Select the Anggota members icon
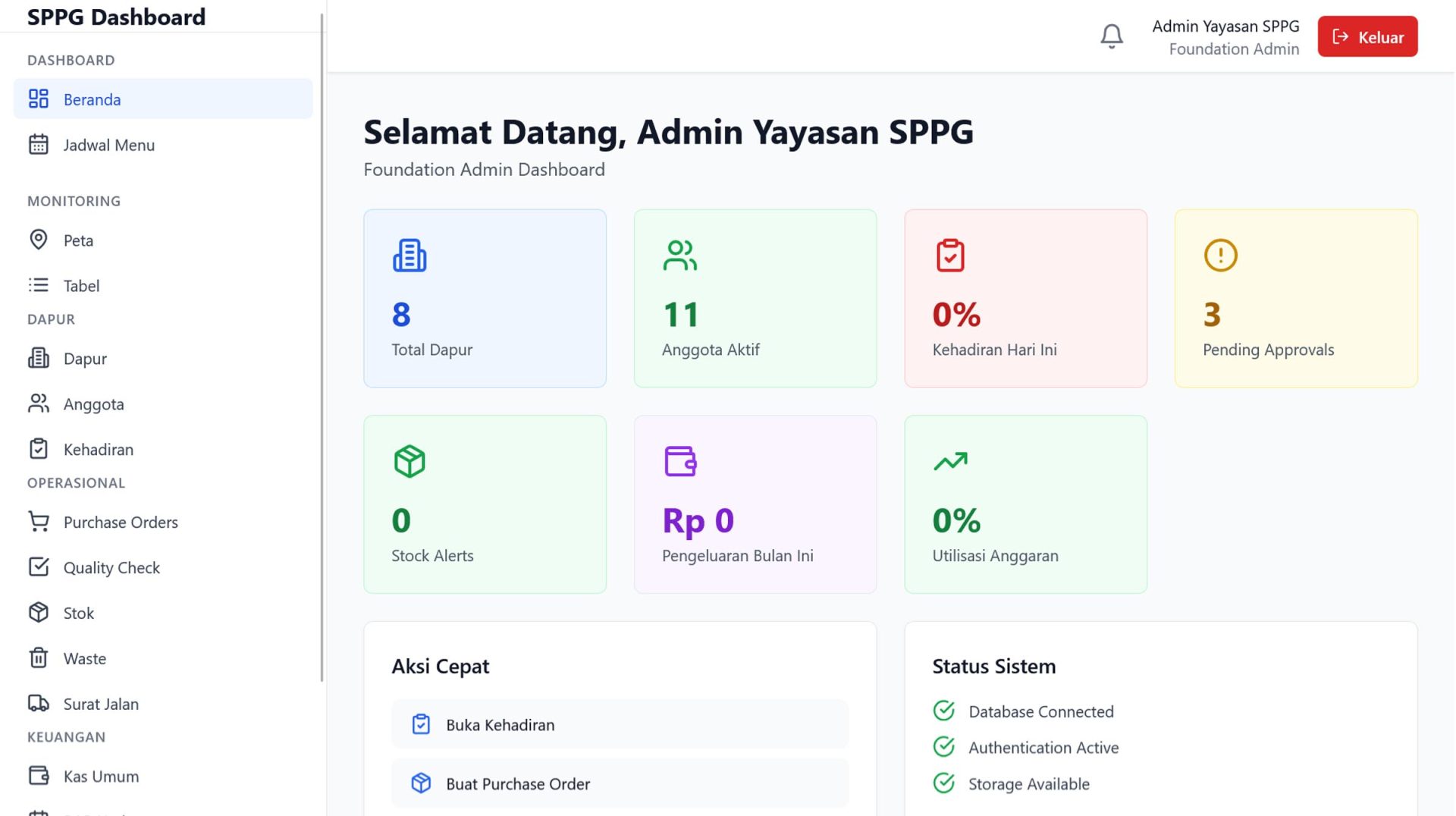Viewport: 1456px width, 816px height. click(38, 403)
